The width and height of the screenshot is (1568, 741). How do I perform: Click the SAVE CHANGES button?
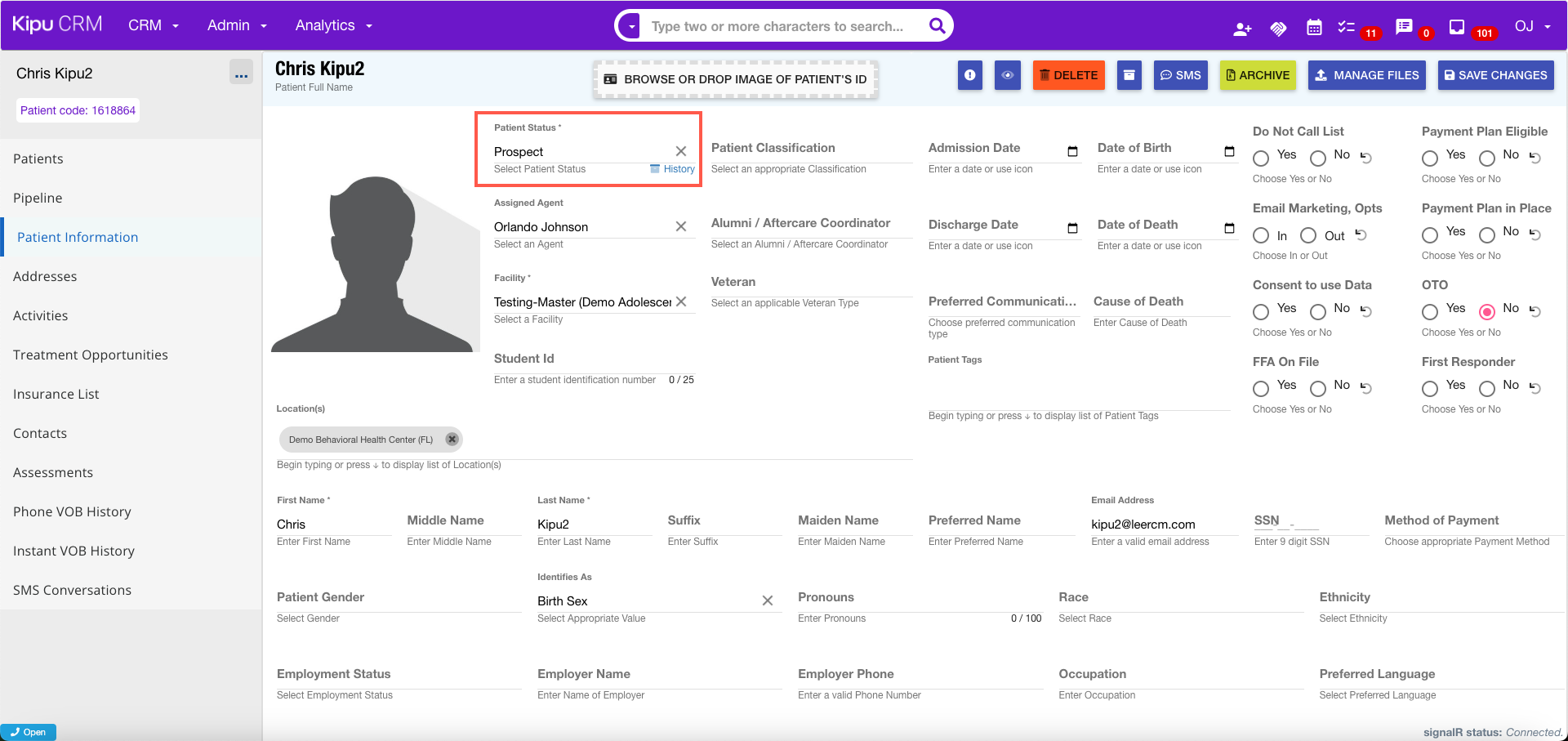click(x=1495, y=75)
